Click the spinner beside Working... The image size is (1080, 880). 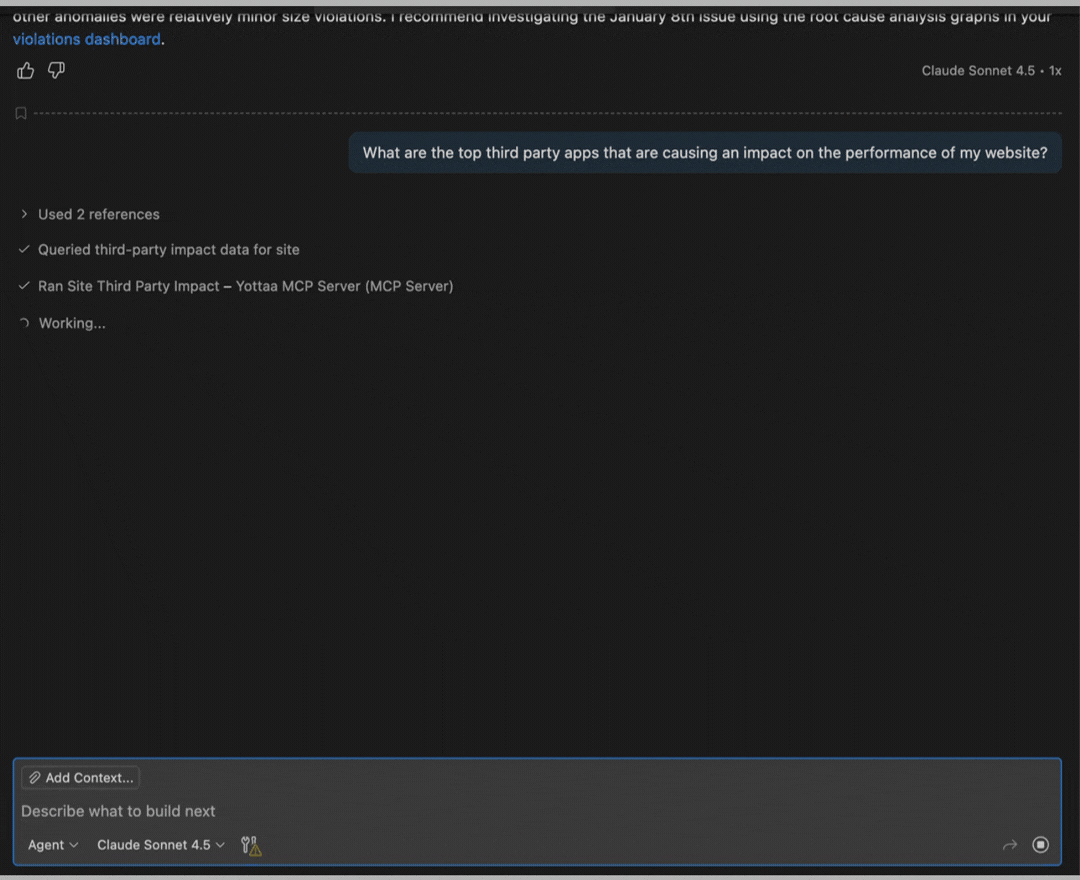click(24, 323)
